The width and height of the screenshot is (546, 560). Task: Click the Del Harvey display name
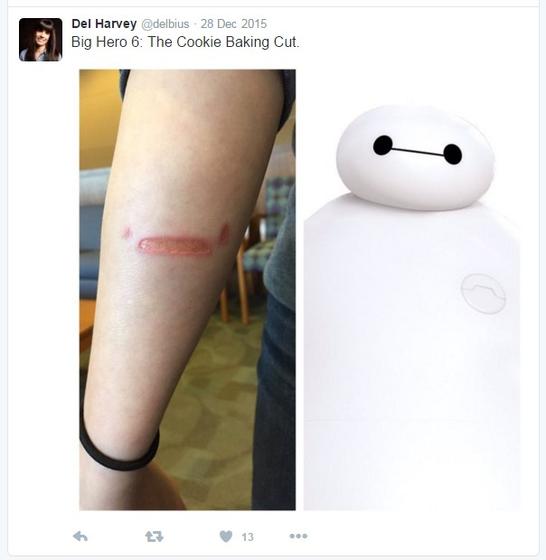[x=104, y=24]
